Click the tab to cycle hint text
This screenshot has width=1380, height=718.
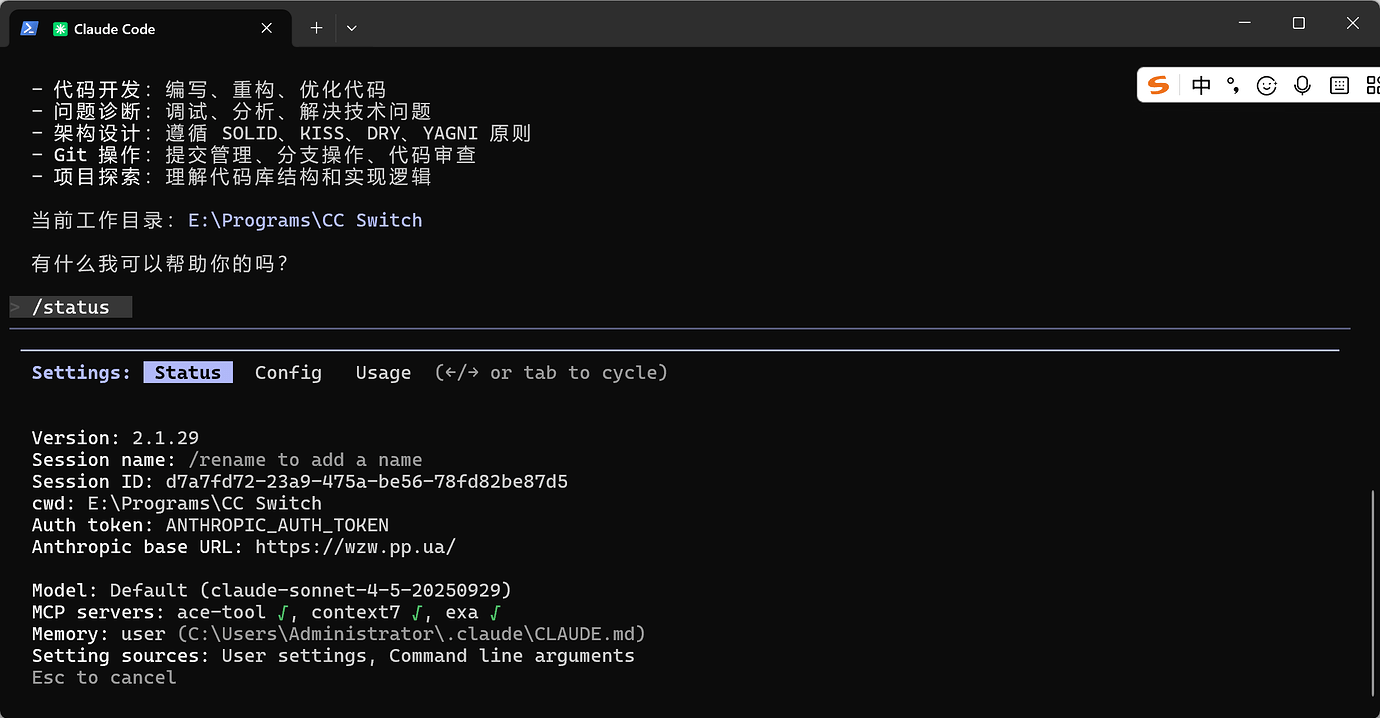tap(551, 372)
